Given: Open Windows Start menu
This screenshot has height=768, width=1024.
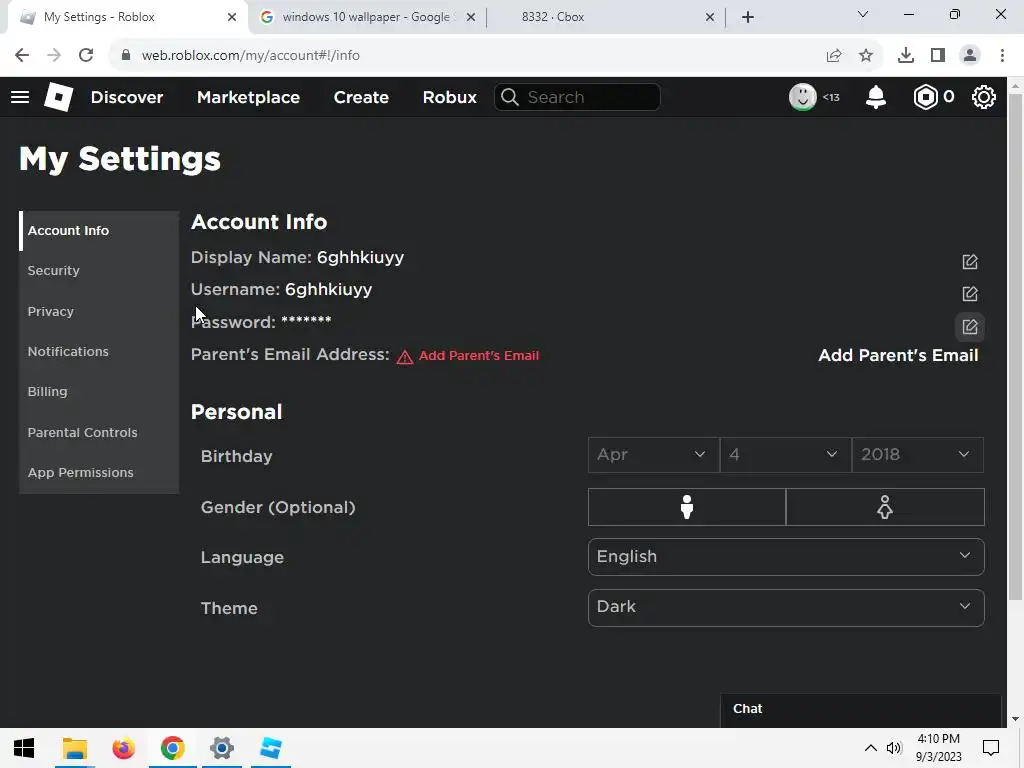Looking at the screenshot, I should (x=24, y=748).
